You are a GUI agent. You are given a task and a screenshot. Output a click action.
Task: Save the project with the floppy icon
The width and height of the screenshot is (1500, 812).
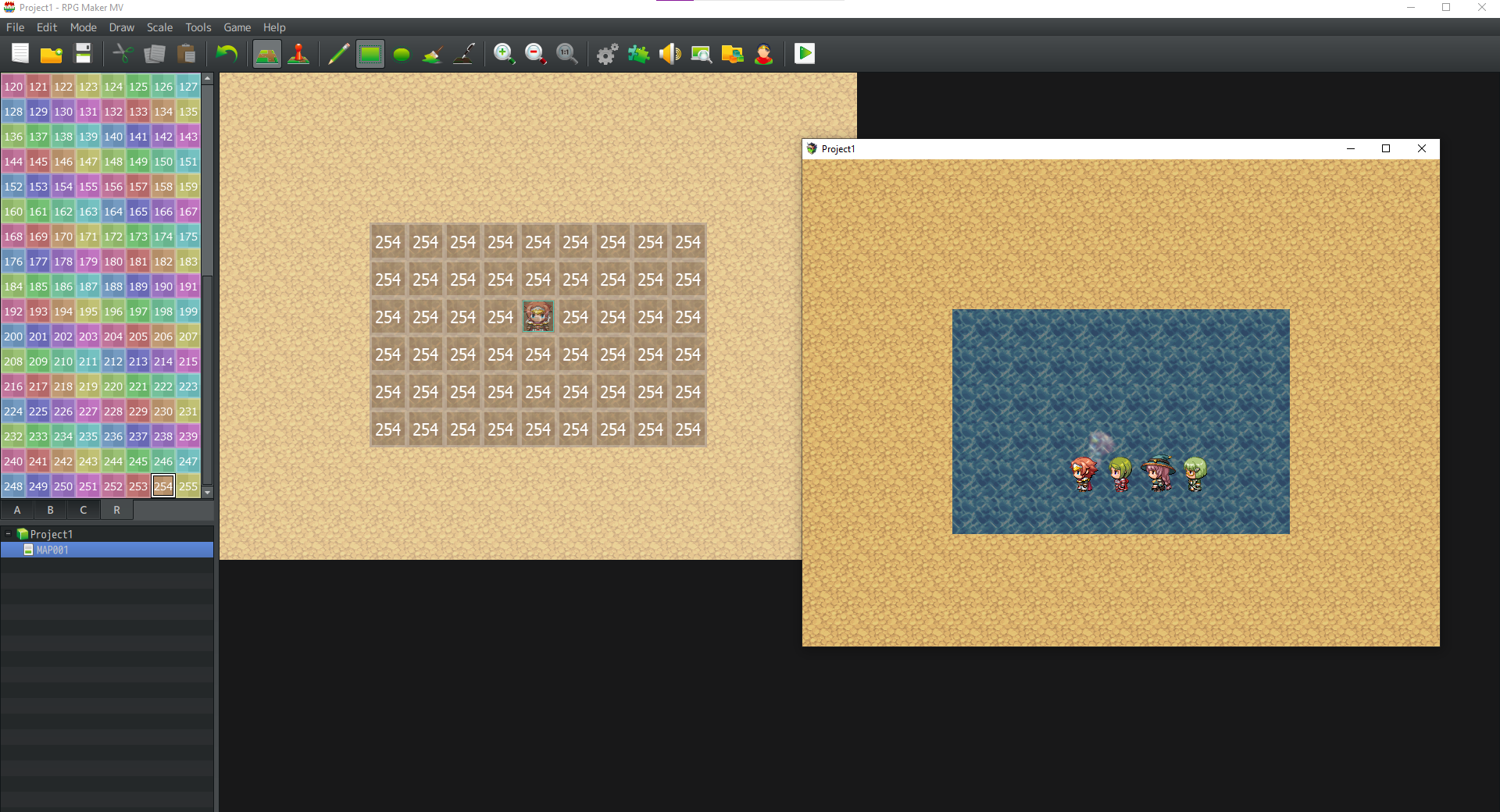click(x=83, y=54)
